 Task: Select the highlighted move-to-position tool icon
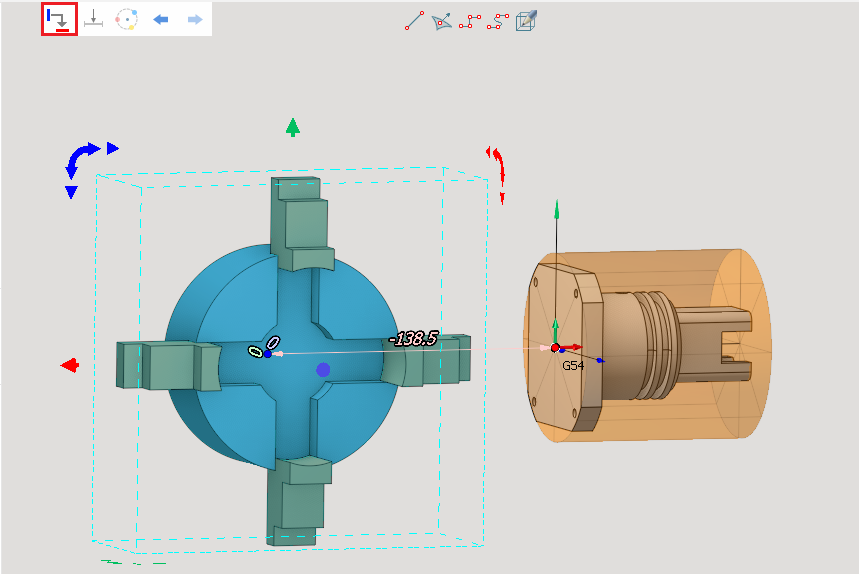click(59, 19)
